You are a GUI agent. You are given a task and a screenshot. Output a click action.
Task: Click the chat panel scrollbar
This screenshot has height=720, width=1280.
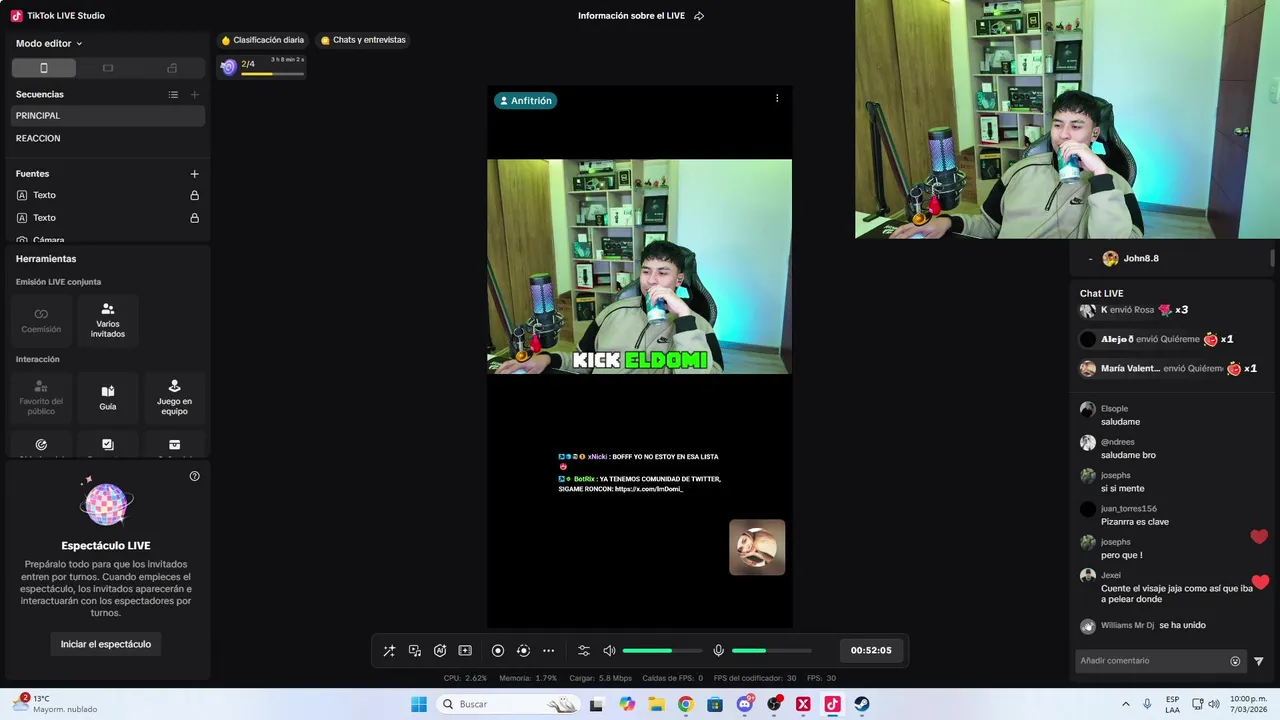(x=1273, y=258)
